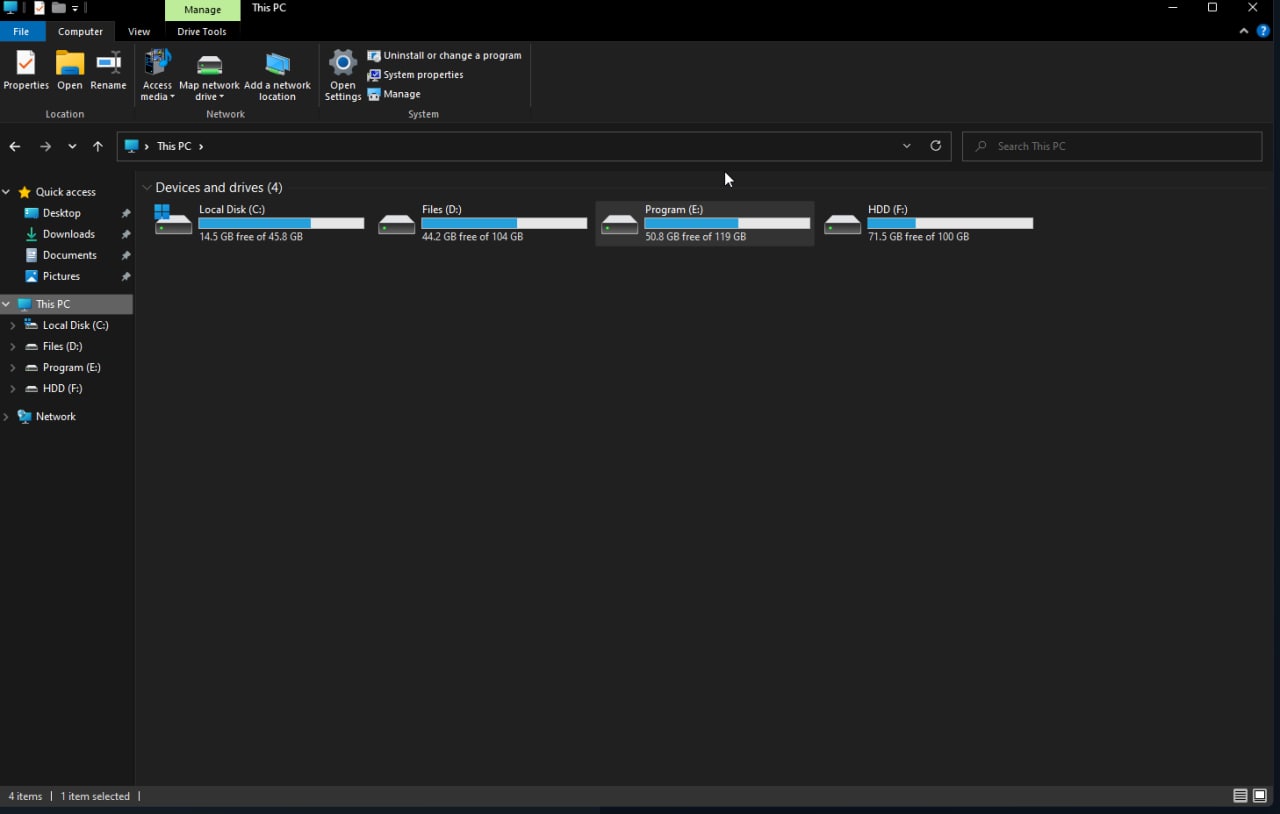This screenshot has width=1280, height=814.
Task: Open Customize Quick Access Toolbar dropdown
Action: click(75, 8)
